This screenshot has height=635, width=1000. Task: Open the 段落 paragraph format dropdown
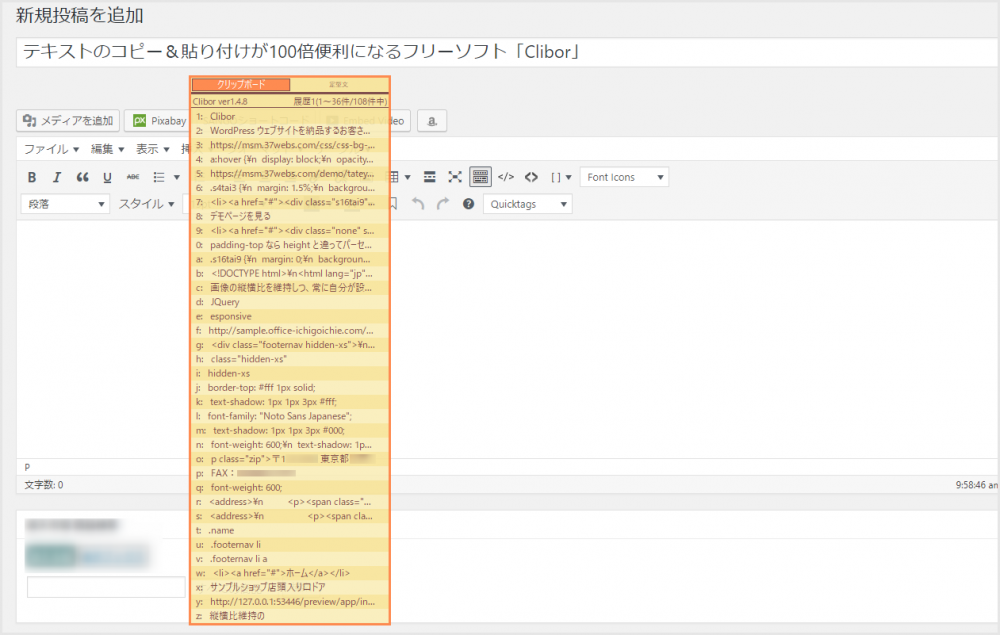pyautogui.click(x=65, y=204)
